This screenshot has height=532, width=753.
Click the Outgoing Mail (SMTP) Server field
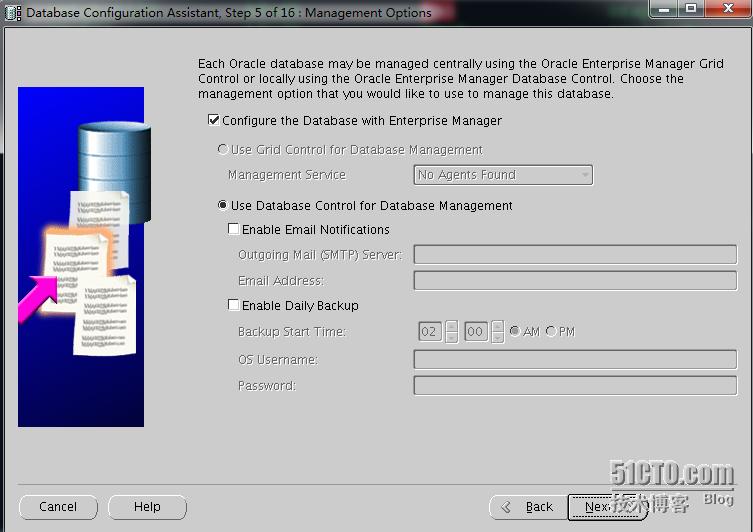tap(575, 254)
